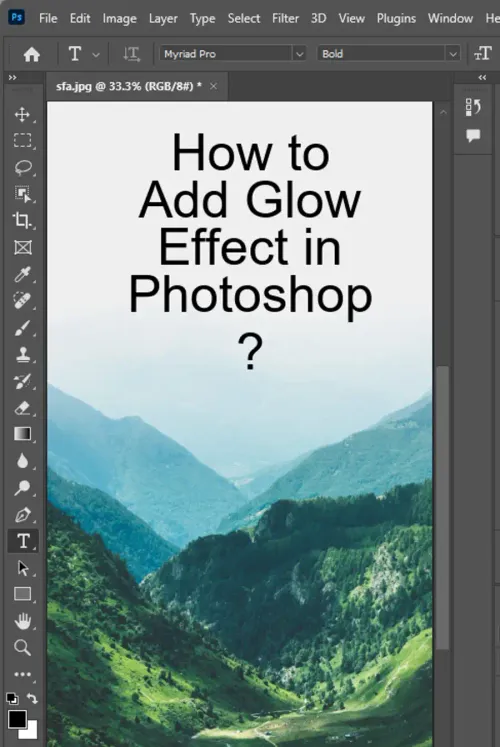Toggle text orientation in options bar
Screen dimensions: 500x747
click(131, 54)
